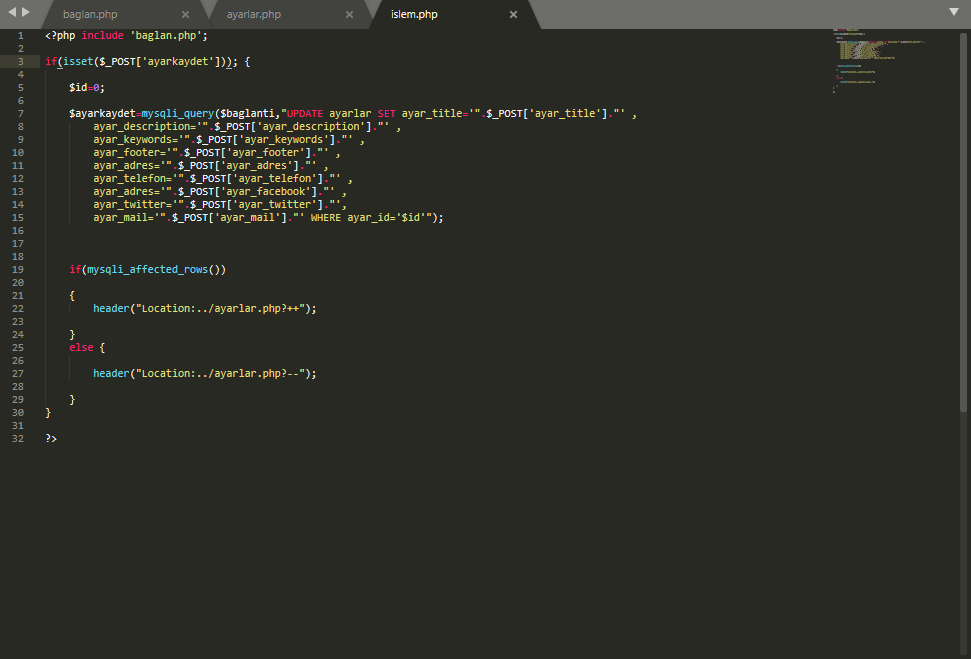Click header line with 'ayarlar.php?++'
The height and width of the screenshot is (659, 971).
(204, 308)
